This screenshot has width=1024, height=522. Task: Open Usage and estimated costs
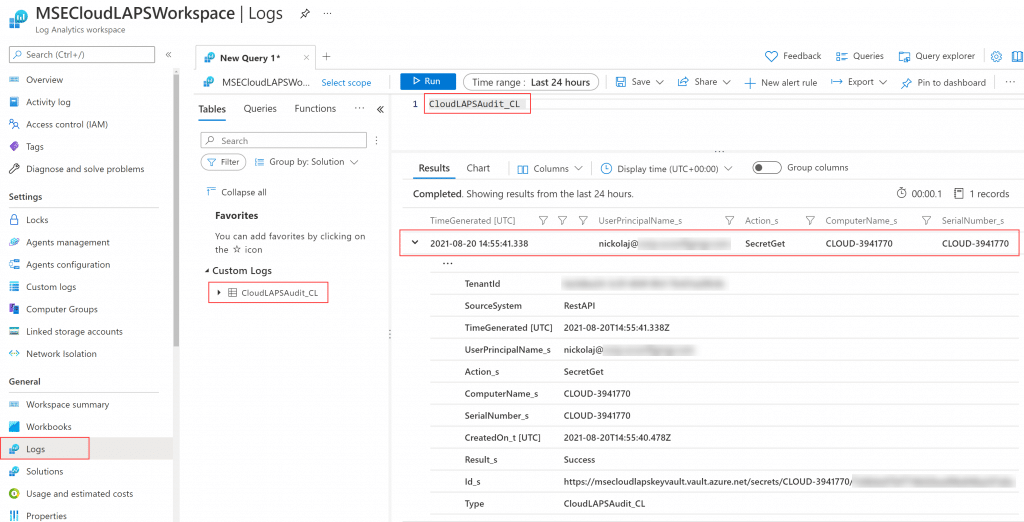pos(79,493)
